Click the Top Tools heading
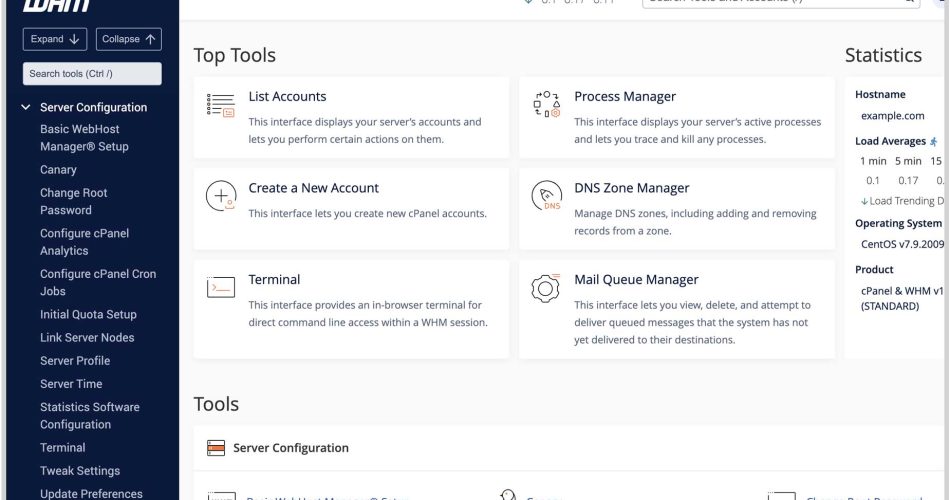Image resolution: width=950 pixels, height=500 pixels. click(234, 55)
